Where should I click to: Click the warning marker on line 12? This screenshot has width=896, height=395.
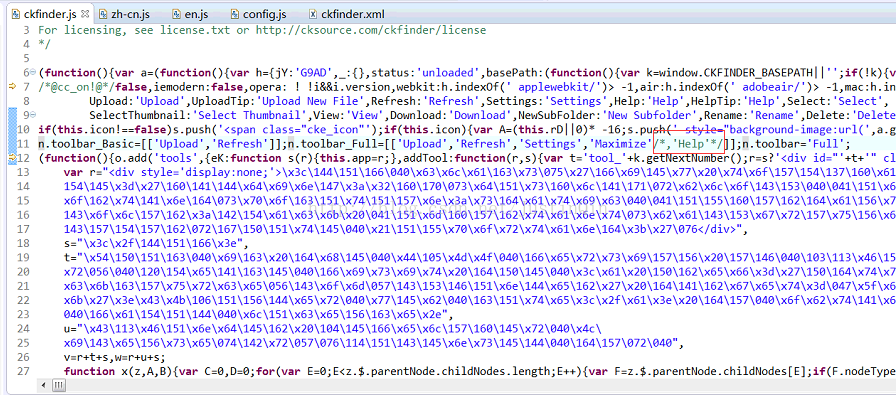(13, 158)
